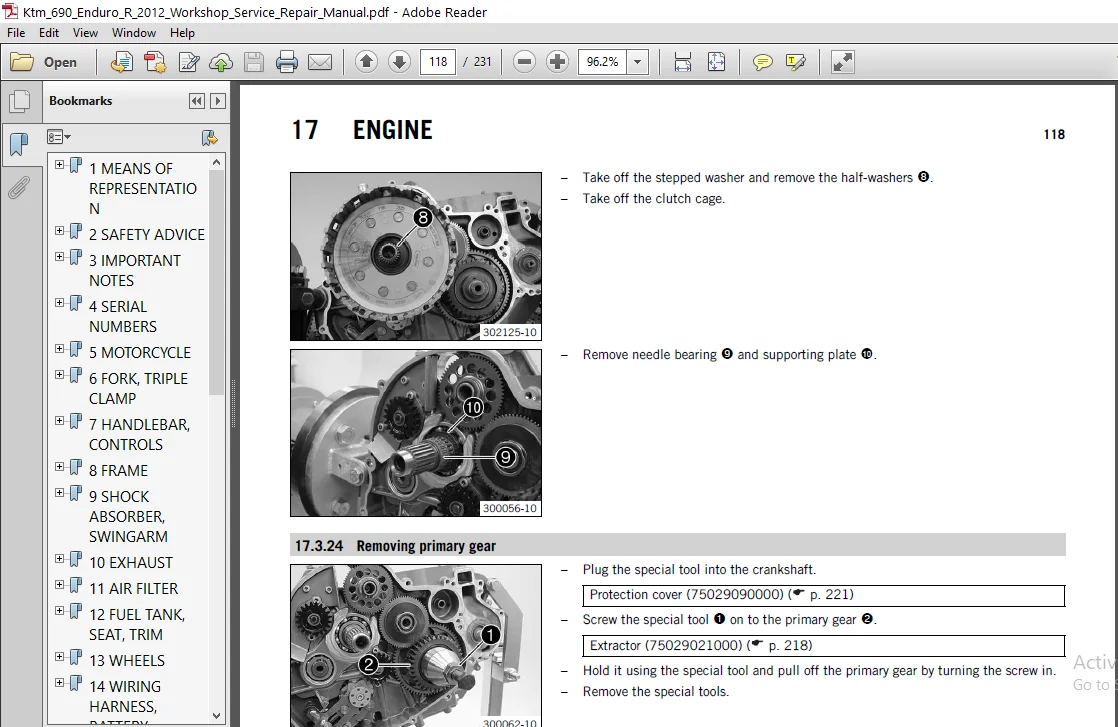Jump to 2 SAFETY ADVICE bookmark
This screenshot has height=727, width=1118.
point(146,234)
